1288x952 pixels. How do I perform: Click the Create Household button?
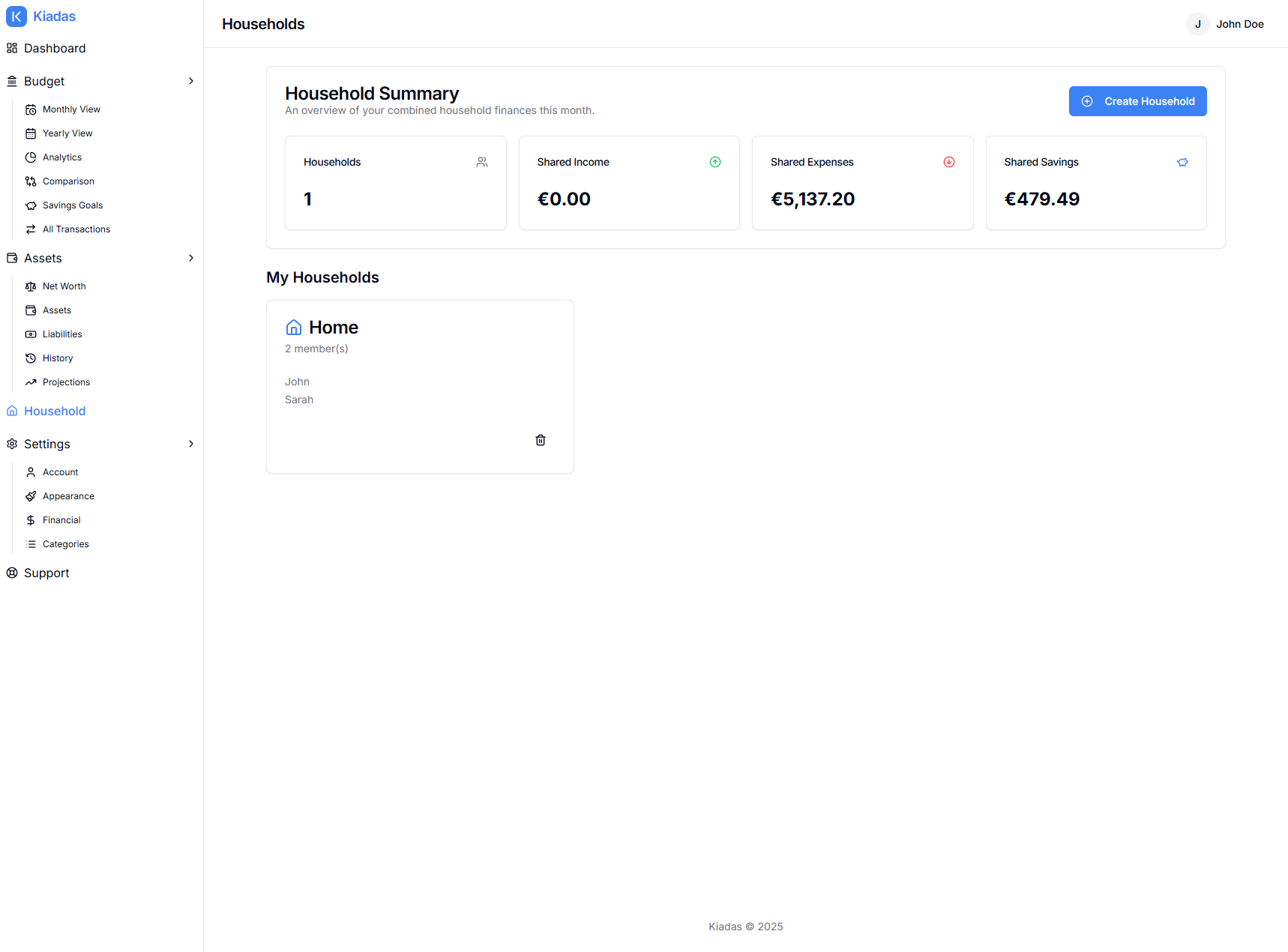[x=1137, y=100]
